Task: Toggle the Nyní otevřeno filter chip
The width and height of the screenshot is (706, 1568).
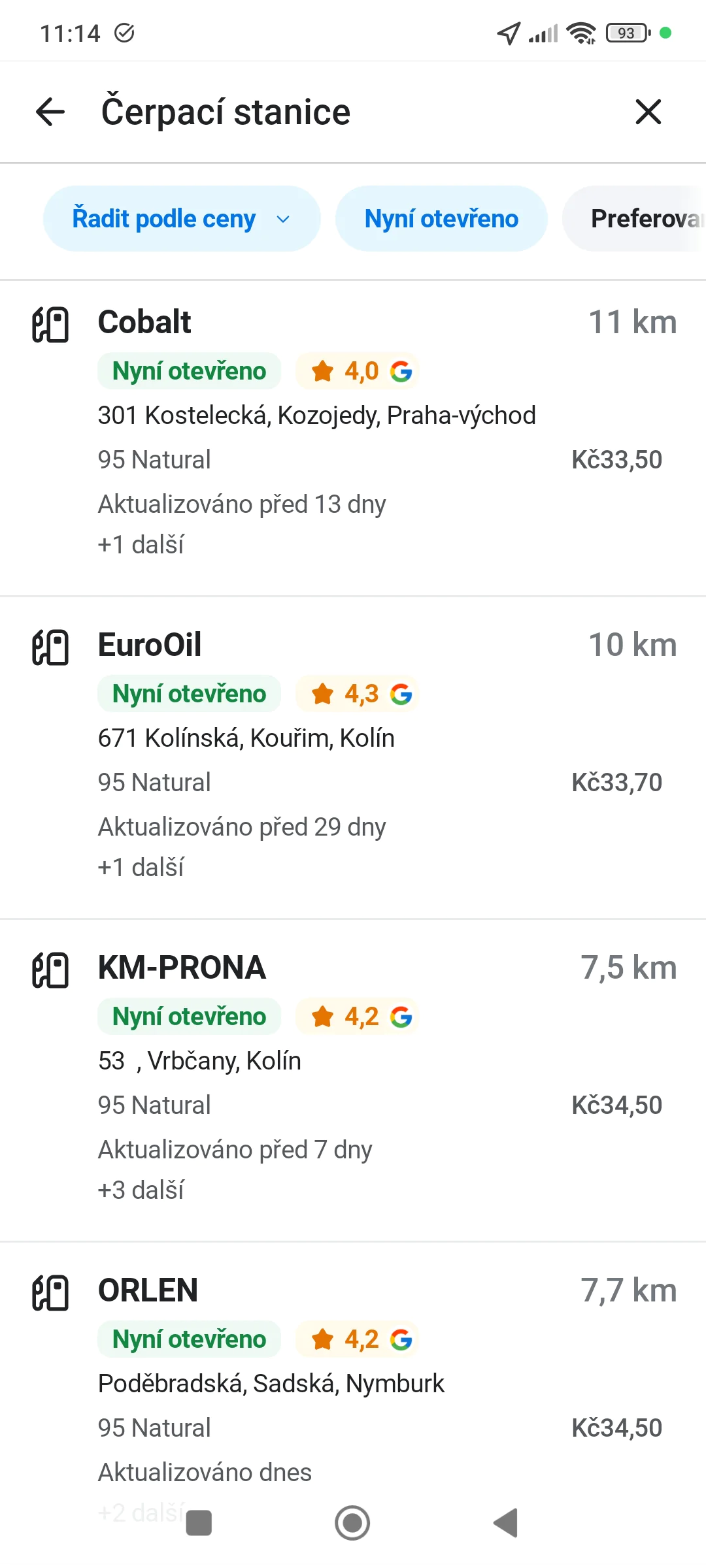Action: [441, 219]
